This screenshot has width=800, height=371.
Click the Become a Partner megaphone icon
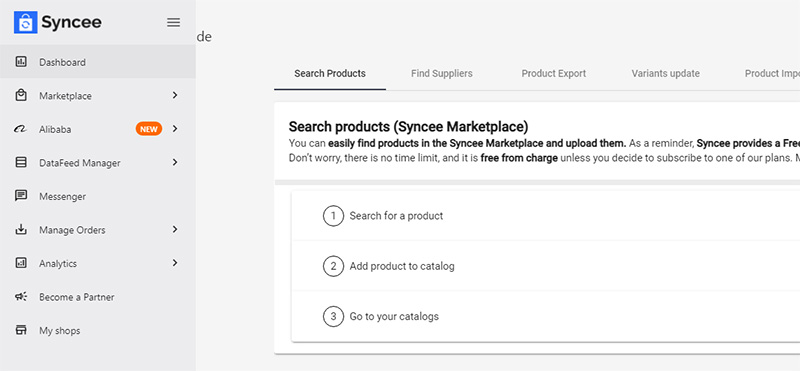tap(21, 297)
